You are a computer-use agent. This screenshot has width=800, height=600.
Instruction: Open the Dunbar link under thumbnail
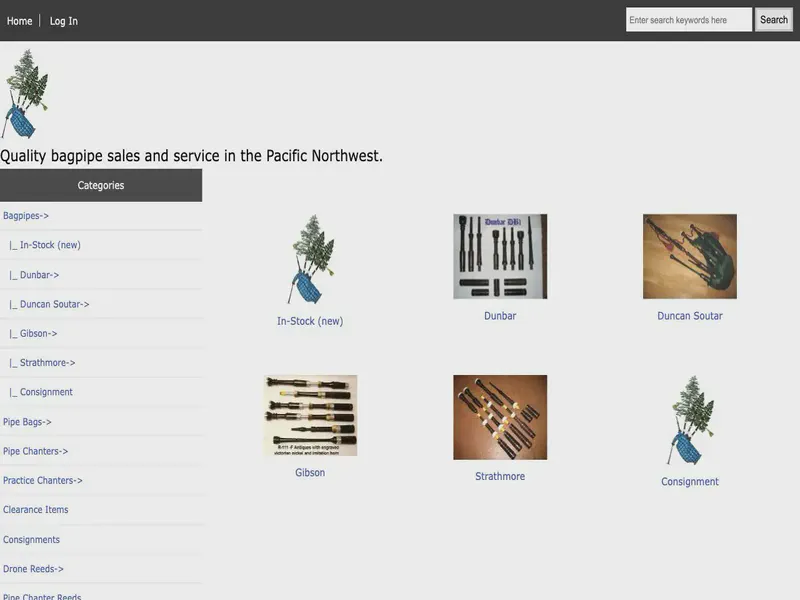pyautogui.click(x=500, y=316)
